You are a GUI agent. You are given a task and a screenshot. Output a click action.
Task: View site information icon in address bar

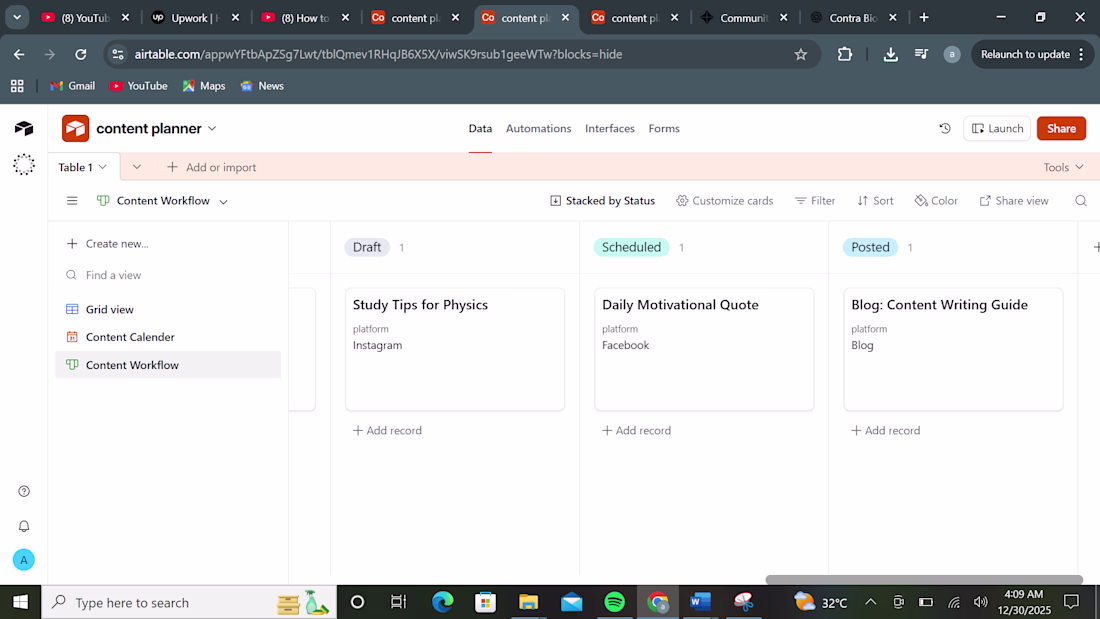pos(118,54)
